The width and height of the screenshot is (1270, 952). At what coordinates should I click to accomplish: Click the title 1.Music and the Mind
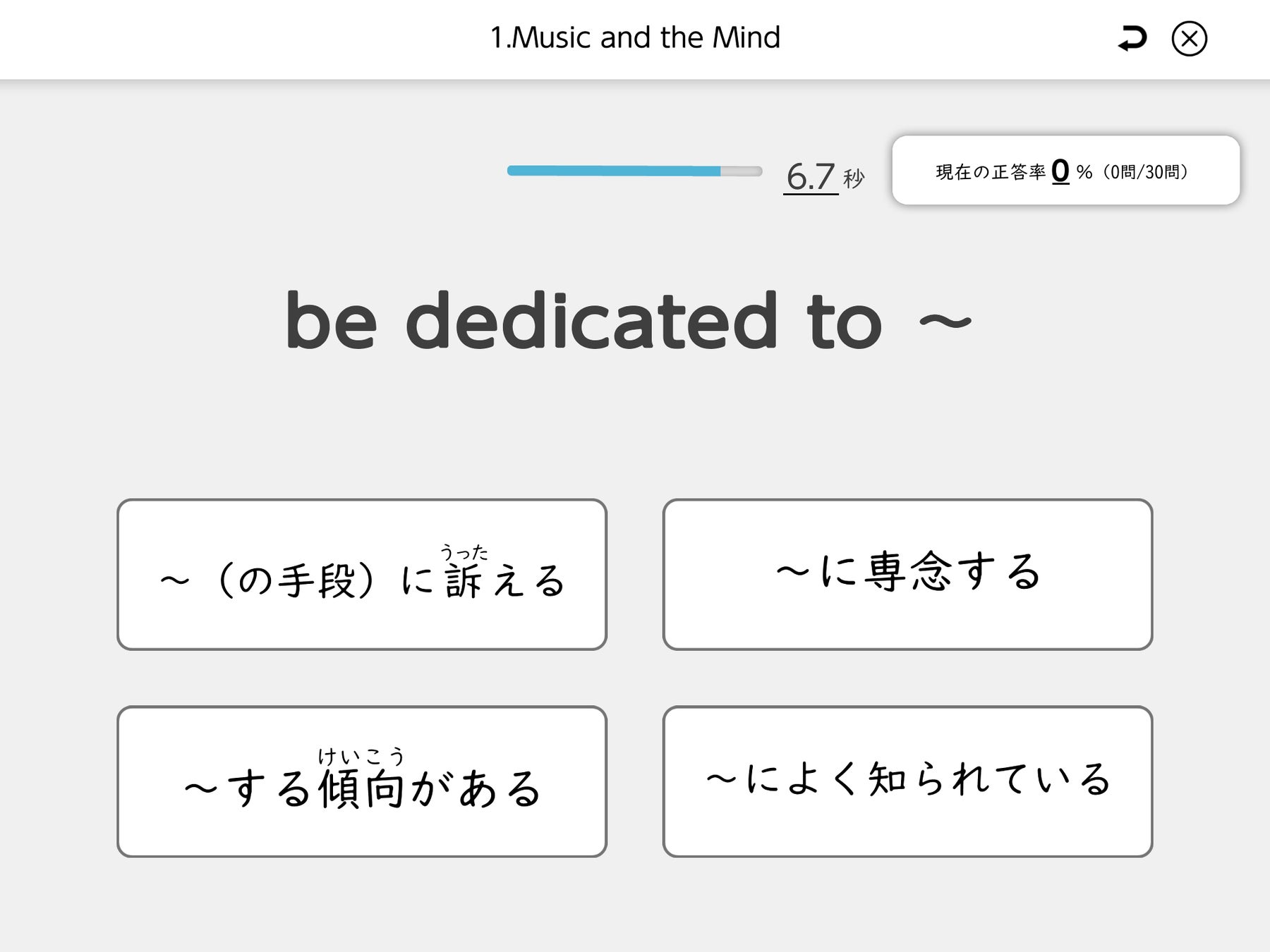tap(635, 37)
